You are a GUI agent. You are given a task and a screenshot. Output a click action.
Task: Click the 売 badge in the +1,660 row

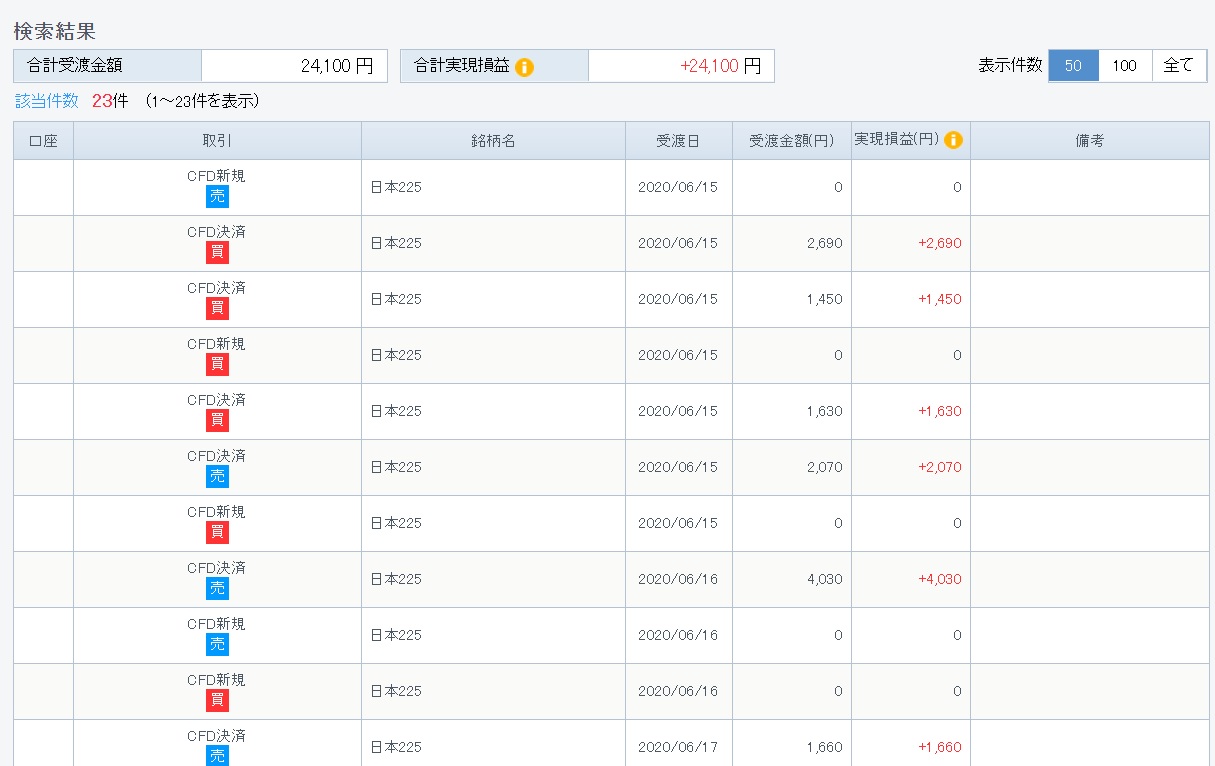click(217, 755)
